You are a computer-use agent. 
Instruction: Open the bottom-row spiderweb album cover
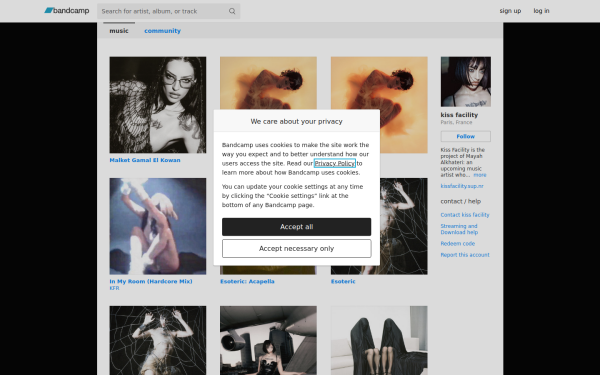[158, 340]
